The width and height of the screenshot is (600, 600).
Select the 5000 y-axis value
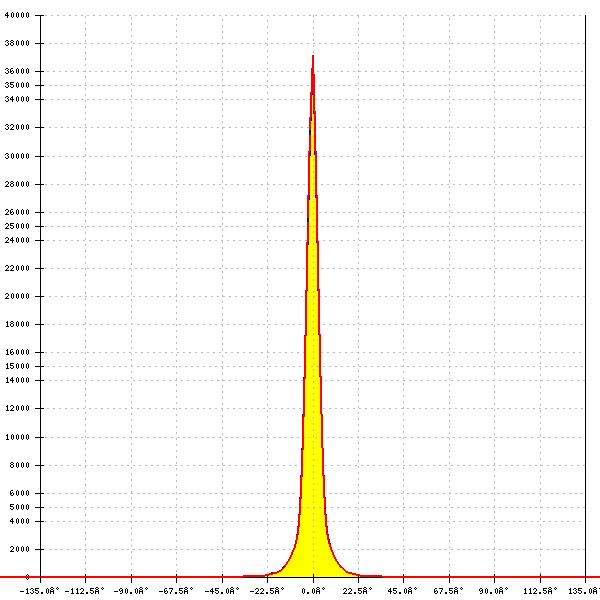coord(19,507)
